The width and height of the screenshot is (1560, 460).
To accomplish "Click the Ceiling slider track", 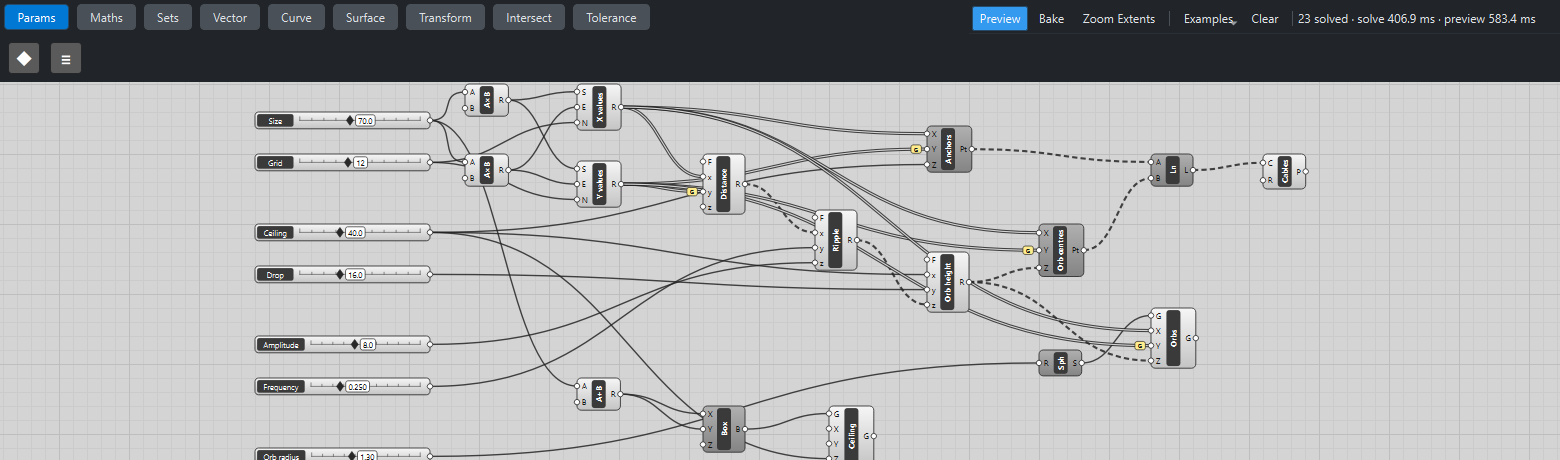I will click(x=360, y=232).
